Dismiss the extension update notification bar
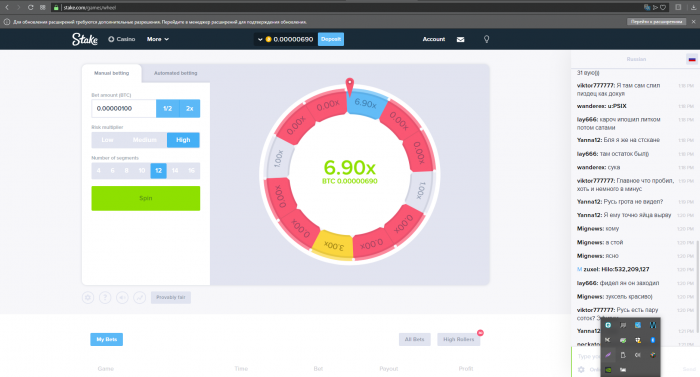The height and width of the screenshot is (377, 700). coord(693,21)
